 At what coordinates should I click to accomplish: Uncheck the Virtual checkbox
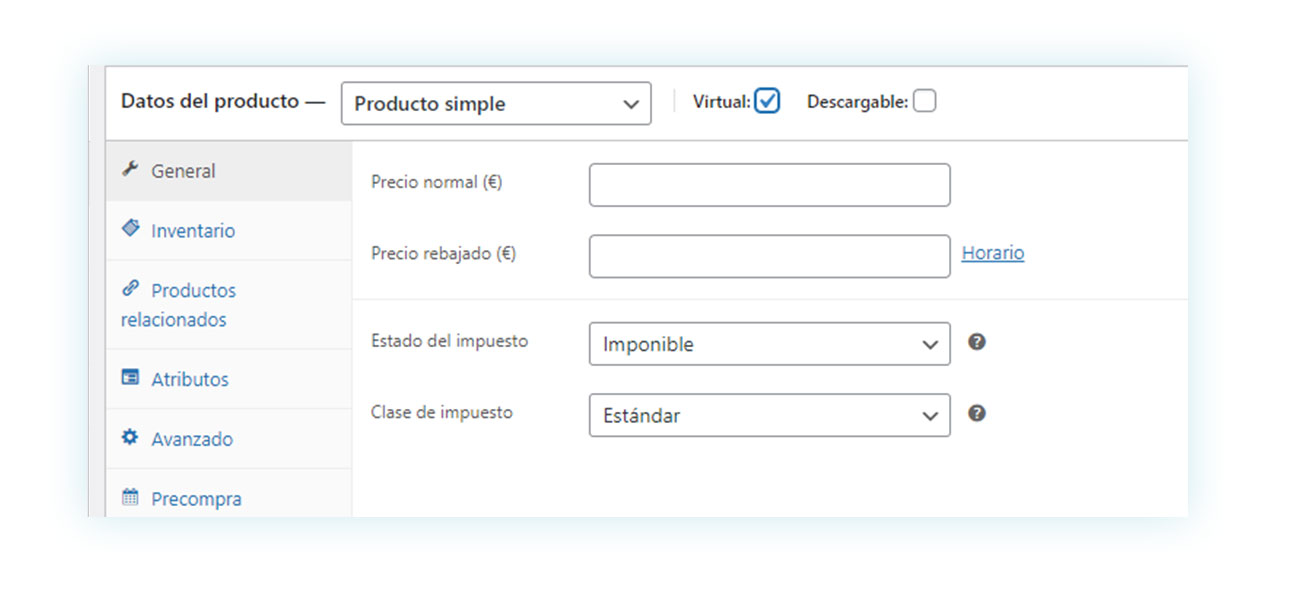767,101
